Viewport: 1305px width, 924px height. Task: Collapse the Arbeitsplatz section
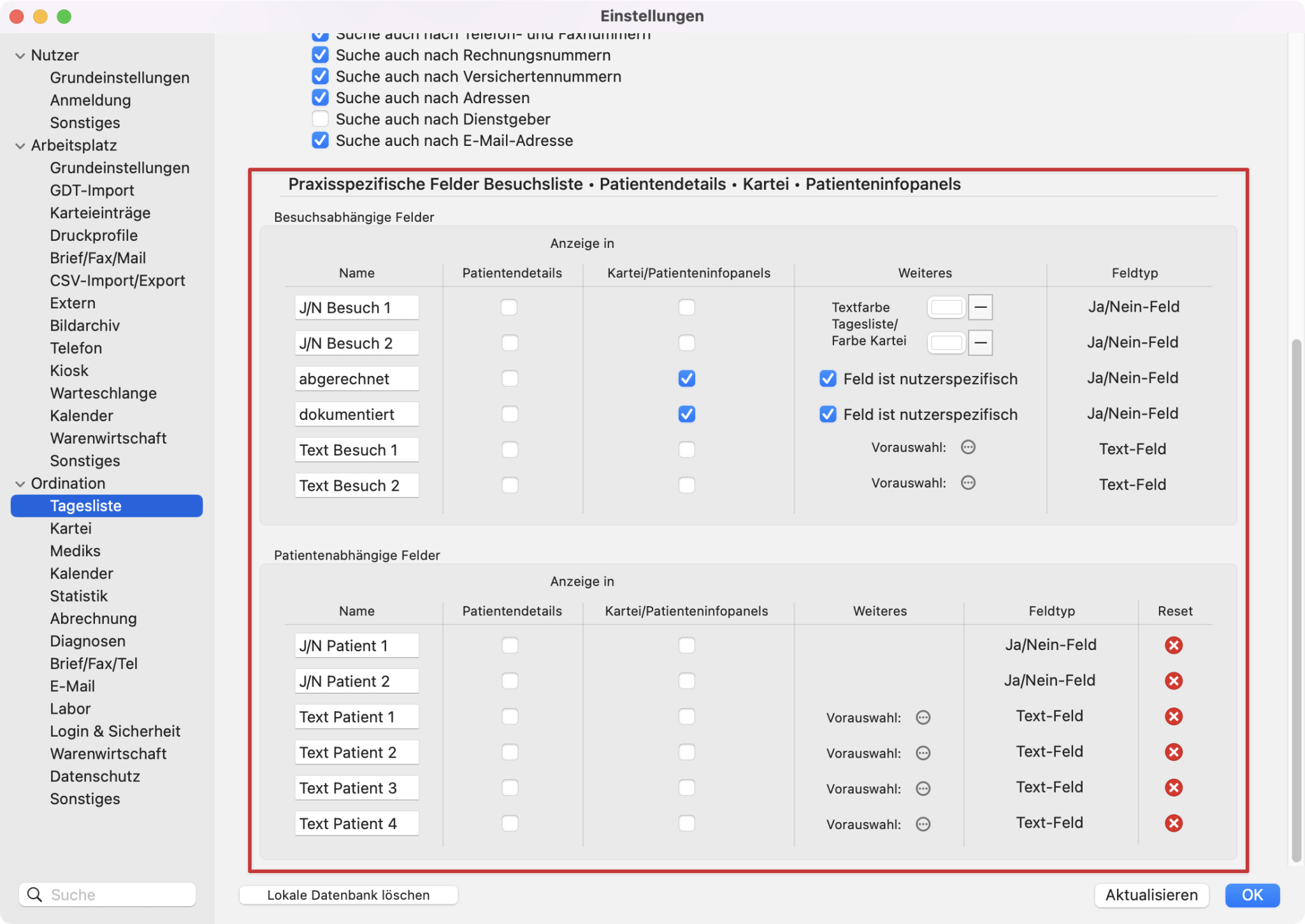[x=20, y=146]
